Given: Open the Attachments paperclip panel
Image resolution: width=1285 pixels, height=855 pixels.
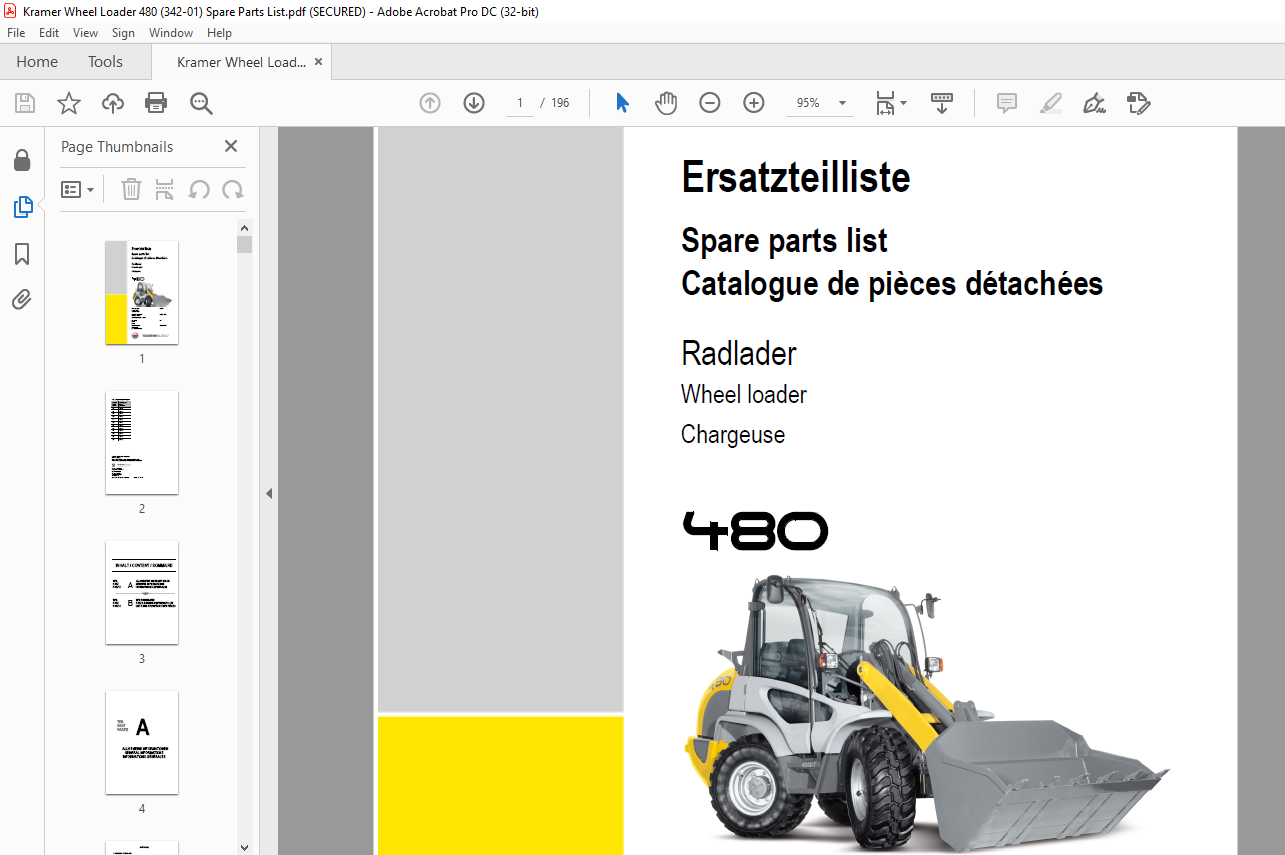Looking at the screenshot, I should click(22, 300).
